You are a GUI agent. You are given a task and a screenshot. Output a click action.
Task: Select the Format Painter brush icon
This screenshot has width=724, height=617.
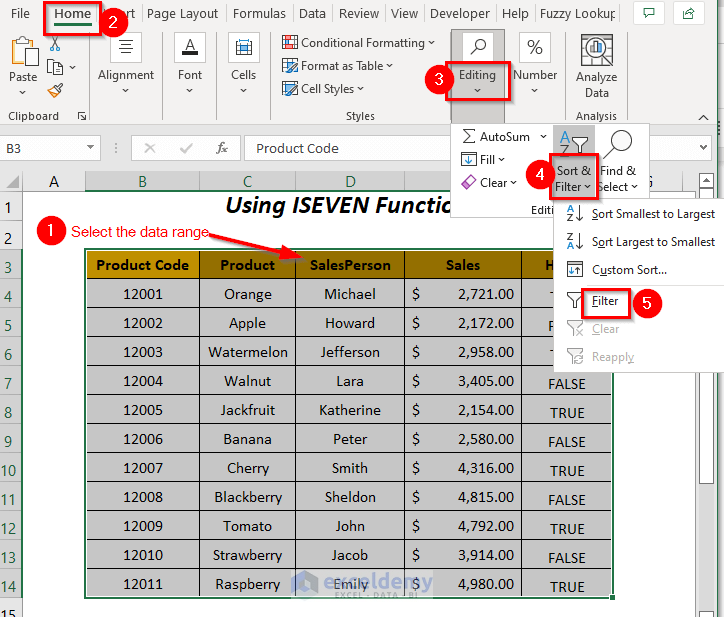click(55, 90)
